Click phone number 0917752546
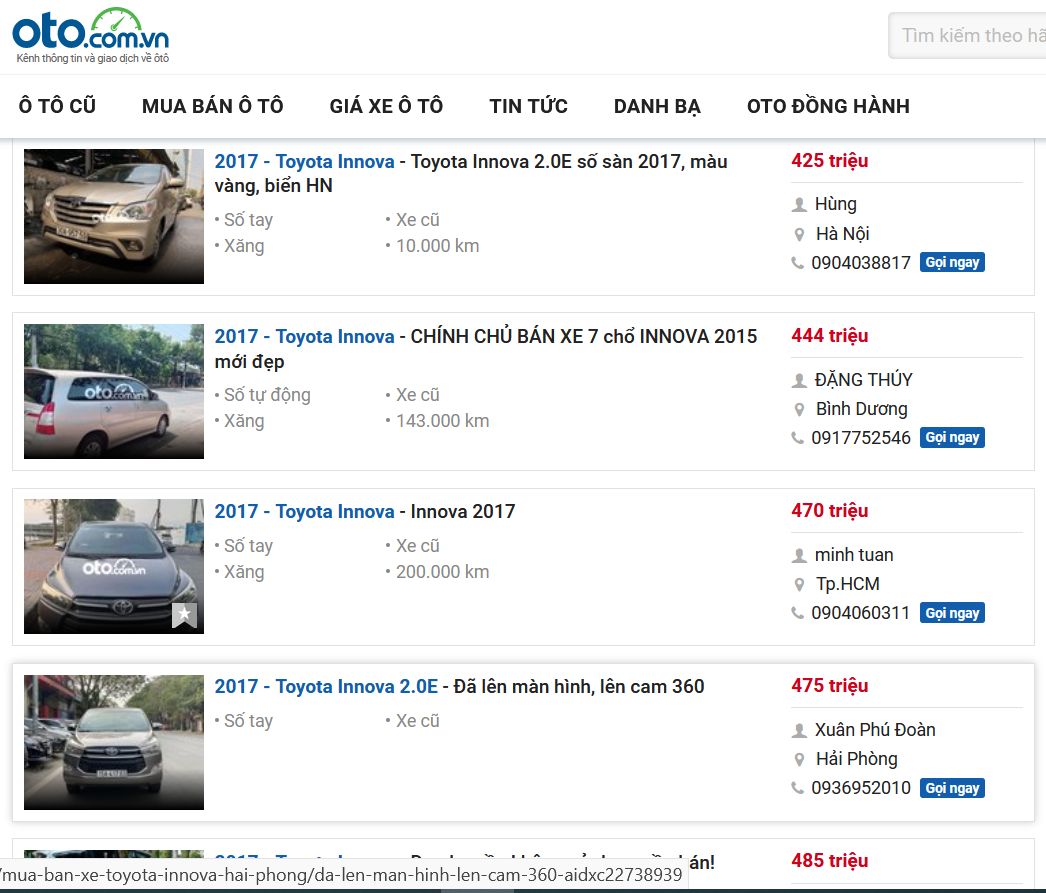1046x893 pixels. click(x=861, y=438)
